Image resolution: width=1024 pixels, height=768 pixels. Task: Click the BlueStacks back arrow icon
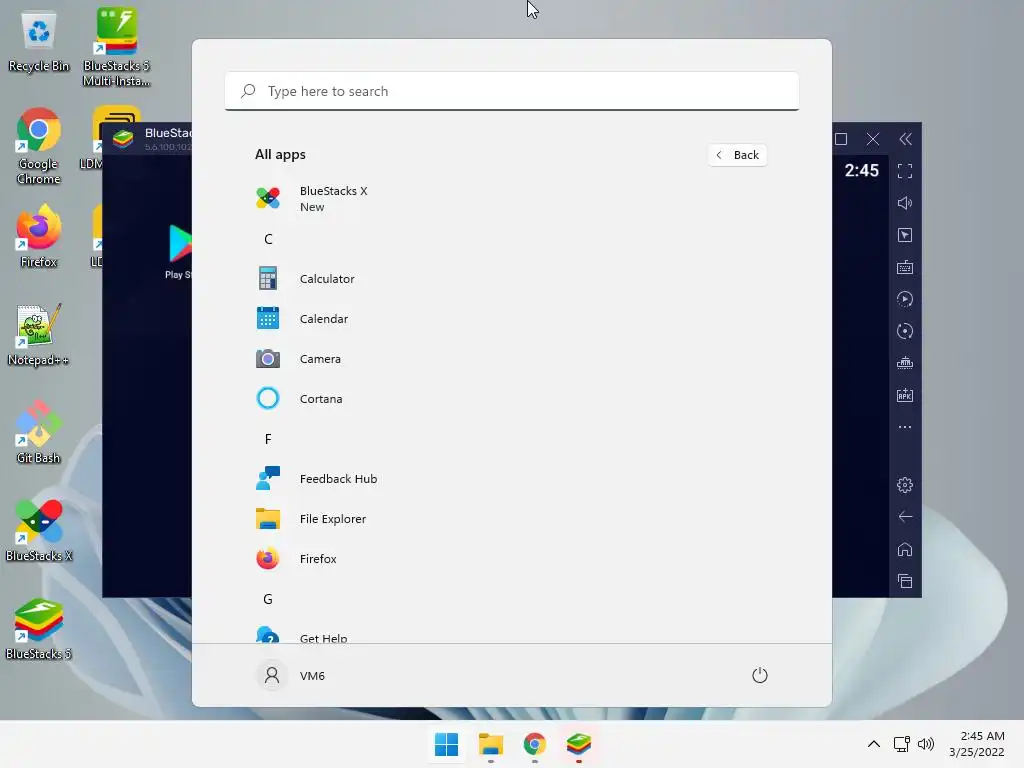pos(905,517)
